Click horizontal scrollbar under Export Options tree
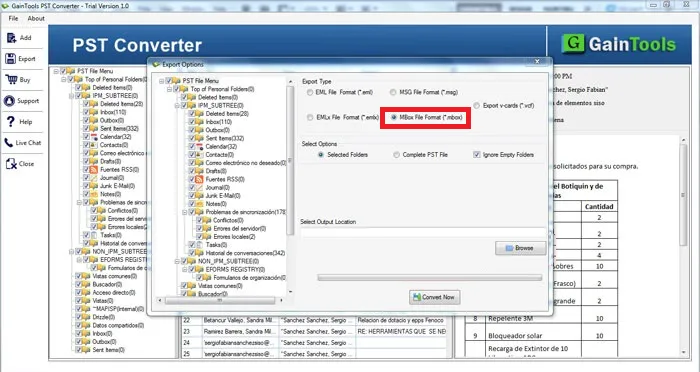 (x=220, y=300)
